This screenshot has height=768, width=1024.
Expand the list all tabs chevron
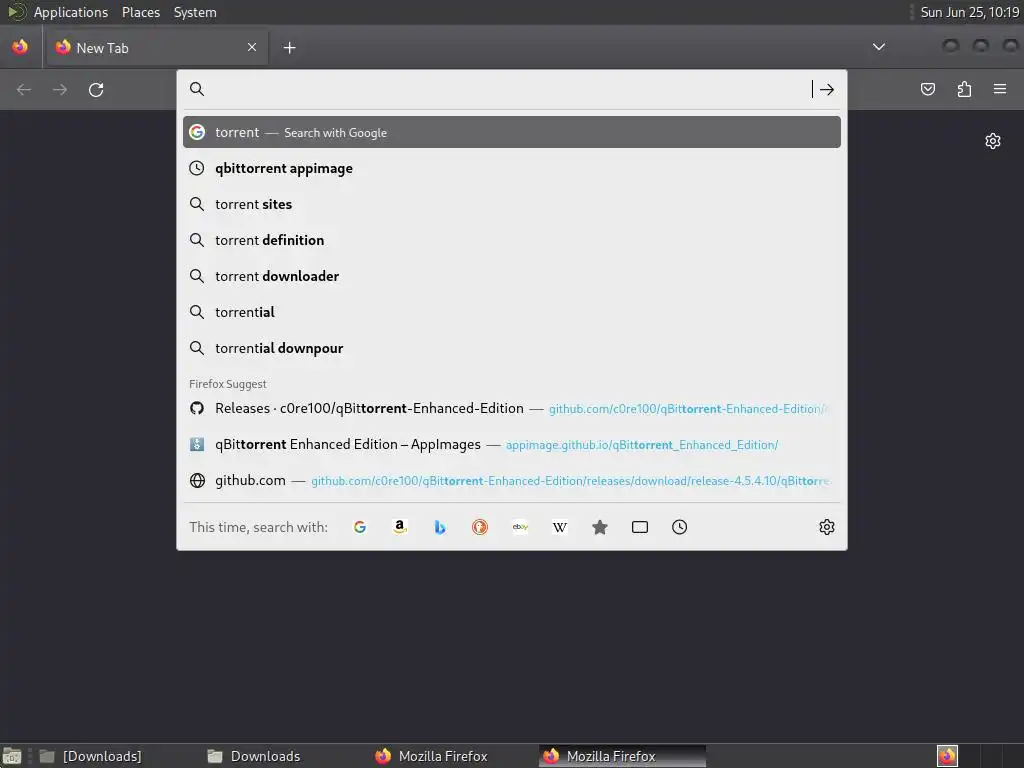[879, 47]
